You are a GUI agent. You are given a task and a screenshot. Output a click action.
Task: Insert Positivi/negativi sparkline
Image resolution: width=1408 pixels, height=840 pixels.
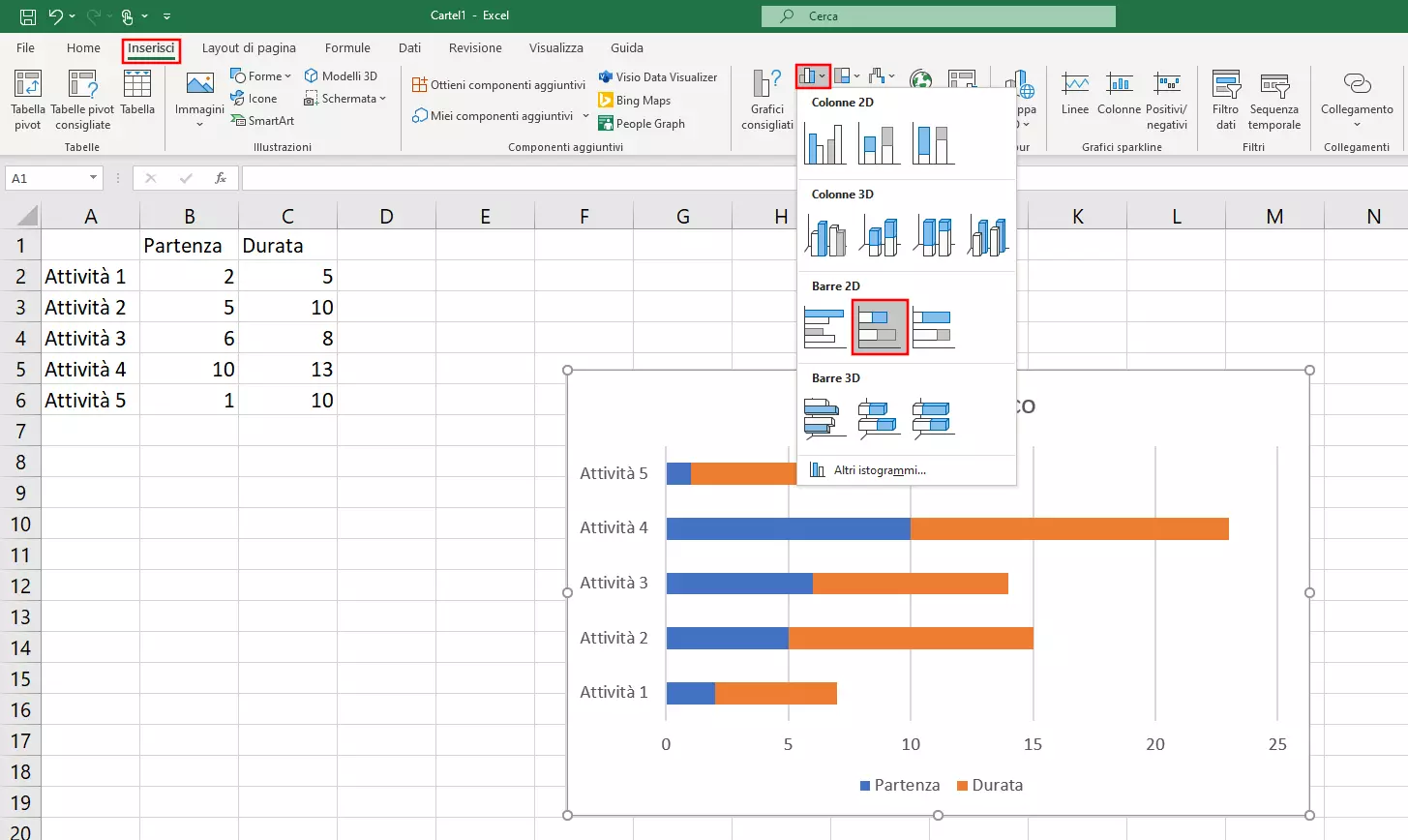[1167, 100]
